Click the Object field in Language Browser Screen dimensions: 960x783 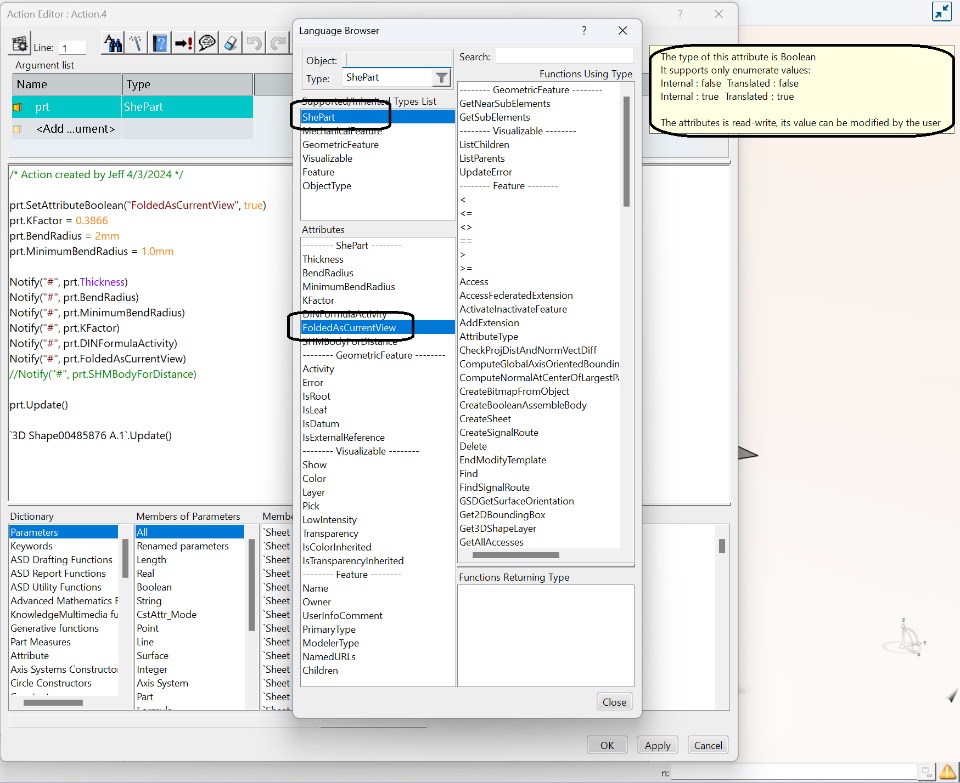[397, 59]
